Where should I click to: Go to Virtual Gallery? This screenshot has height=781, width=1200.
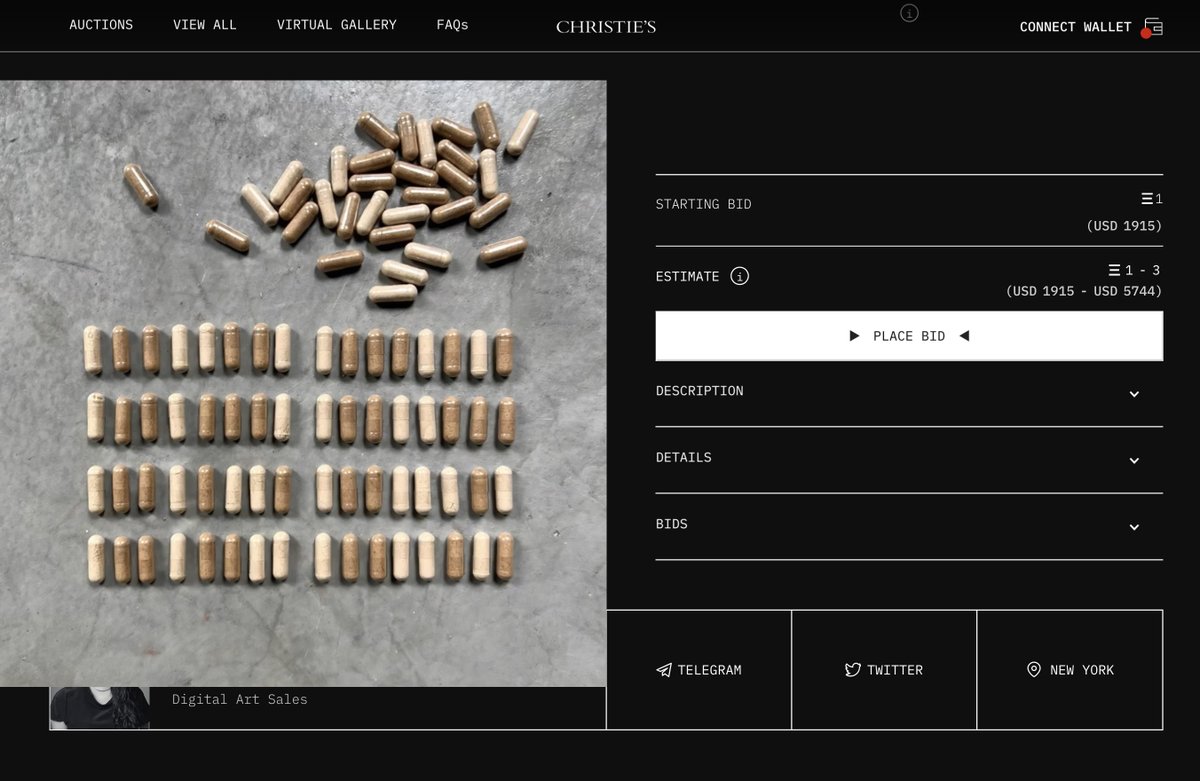[x=337, y=25]
